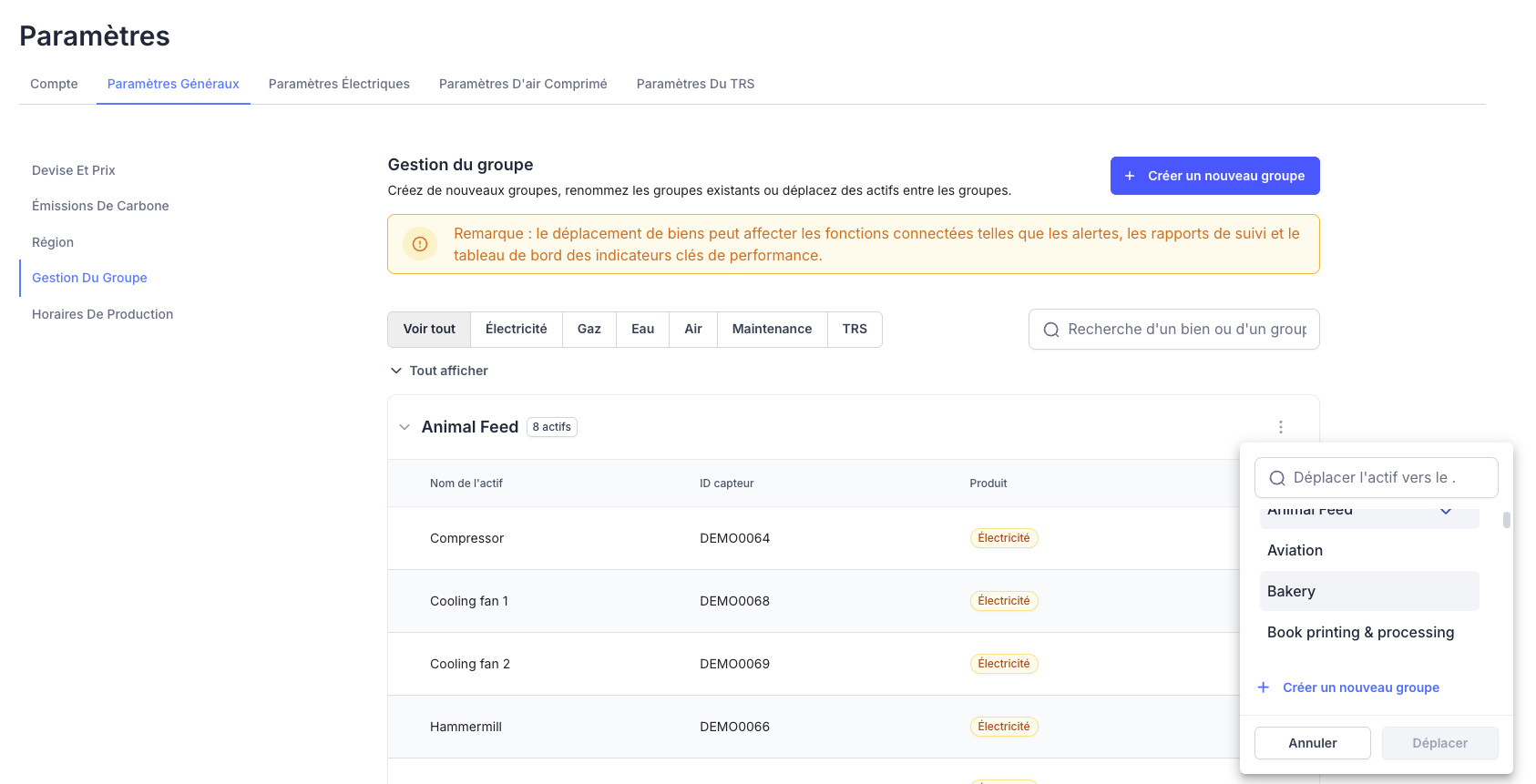The width and height of the screenshot is (1536, 784).
Task: Click the magnifier icon in Déplacer l'actif field
Action: (x=1277, y=478)
